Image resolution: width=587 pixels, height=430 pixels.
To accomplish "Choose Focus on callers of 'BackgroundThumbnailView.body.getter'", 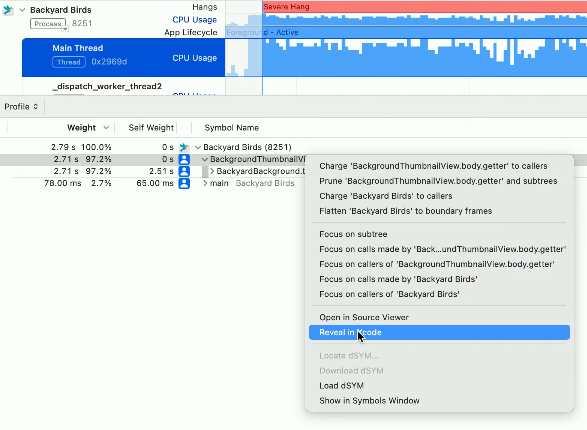I will (439, 264).
